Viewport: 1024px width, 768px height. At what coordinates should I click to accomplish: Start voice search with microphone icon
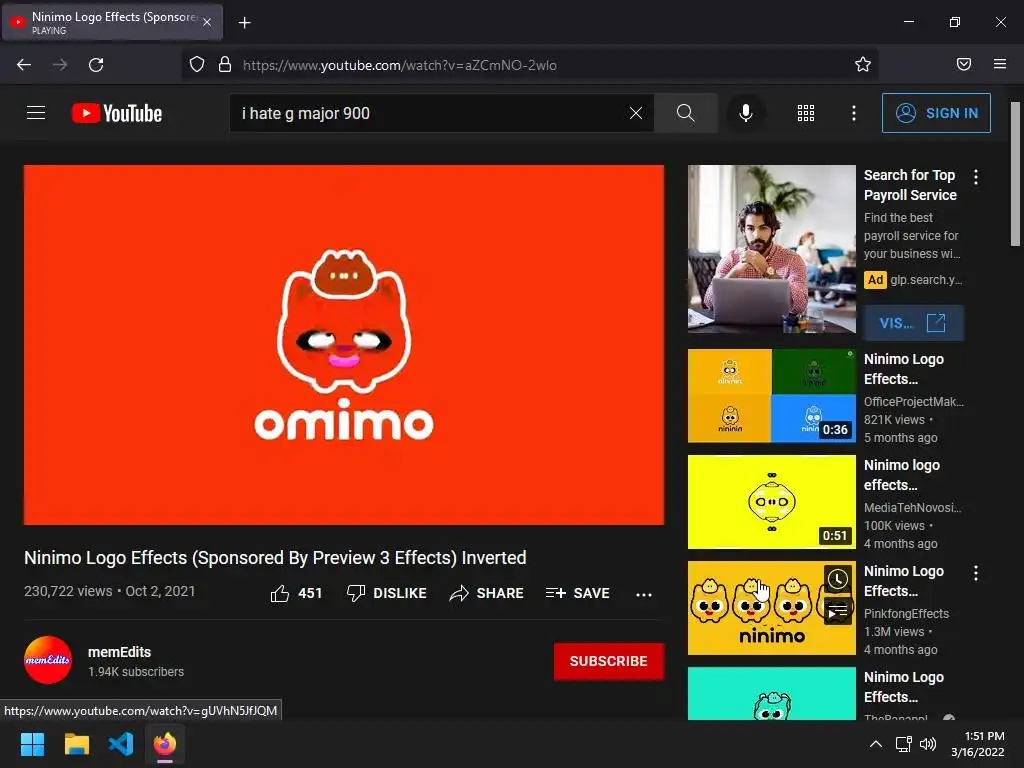click(x=745, y=113)
